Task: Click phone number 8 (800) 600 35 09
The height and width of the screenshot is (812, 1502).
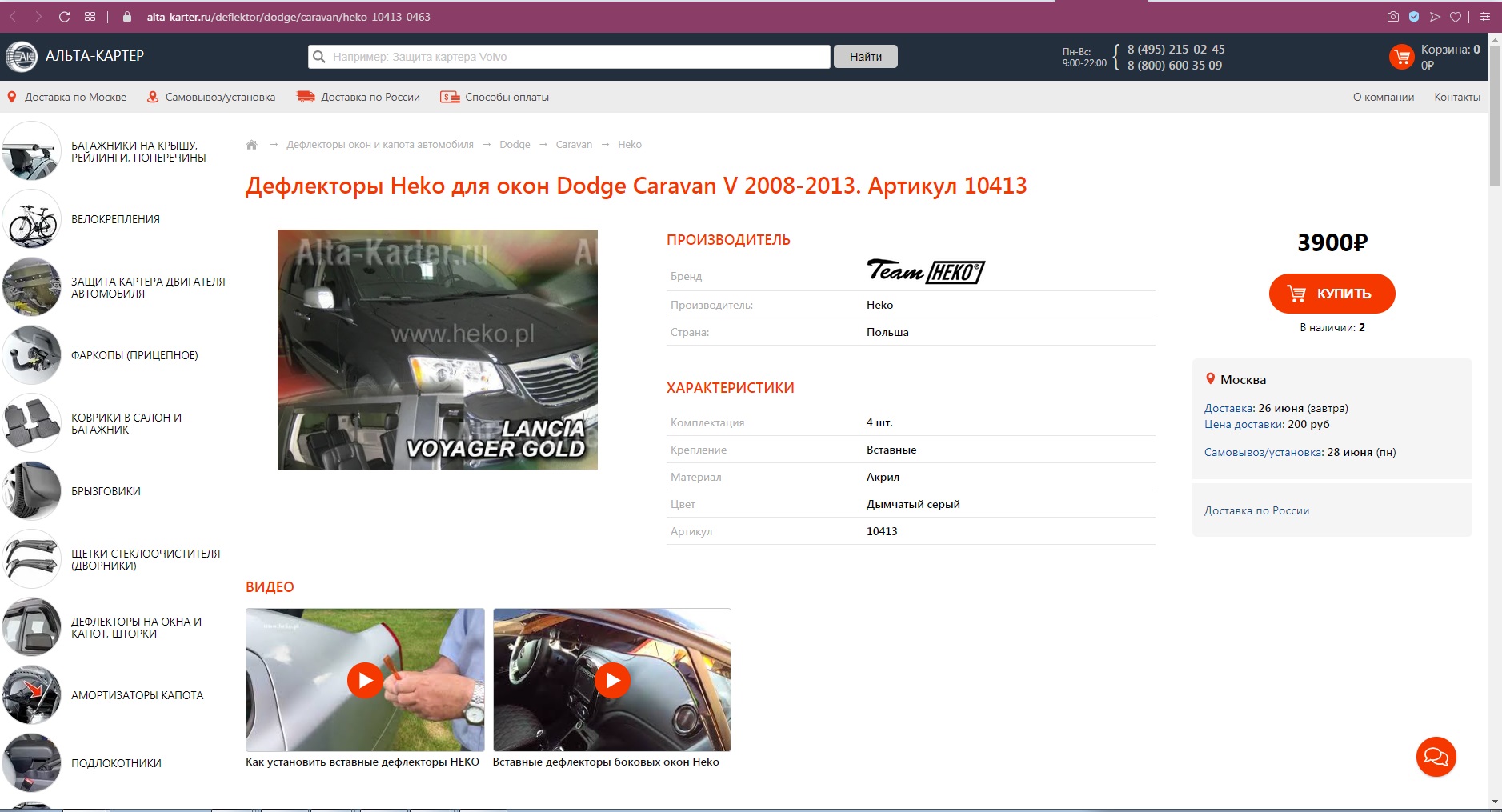Action: [x=1174, y=66]
